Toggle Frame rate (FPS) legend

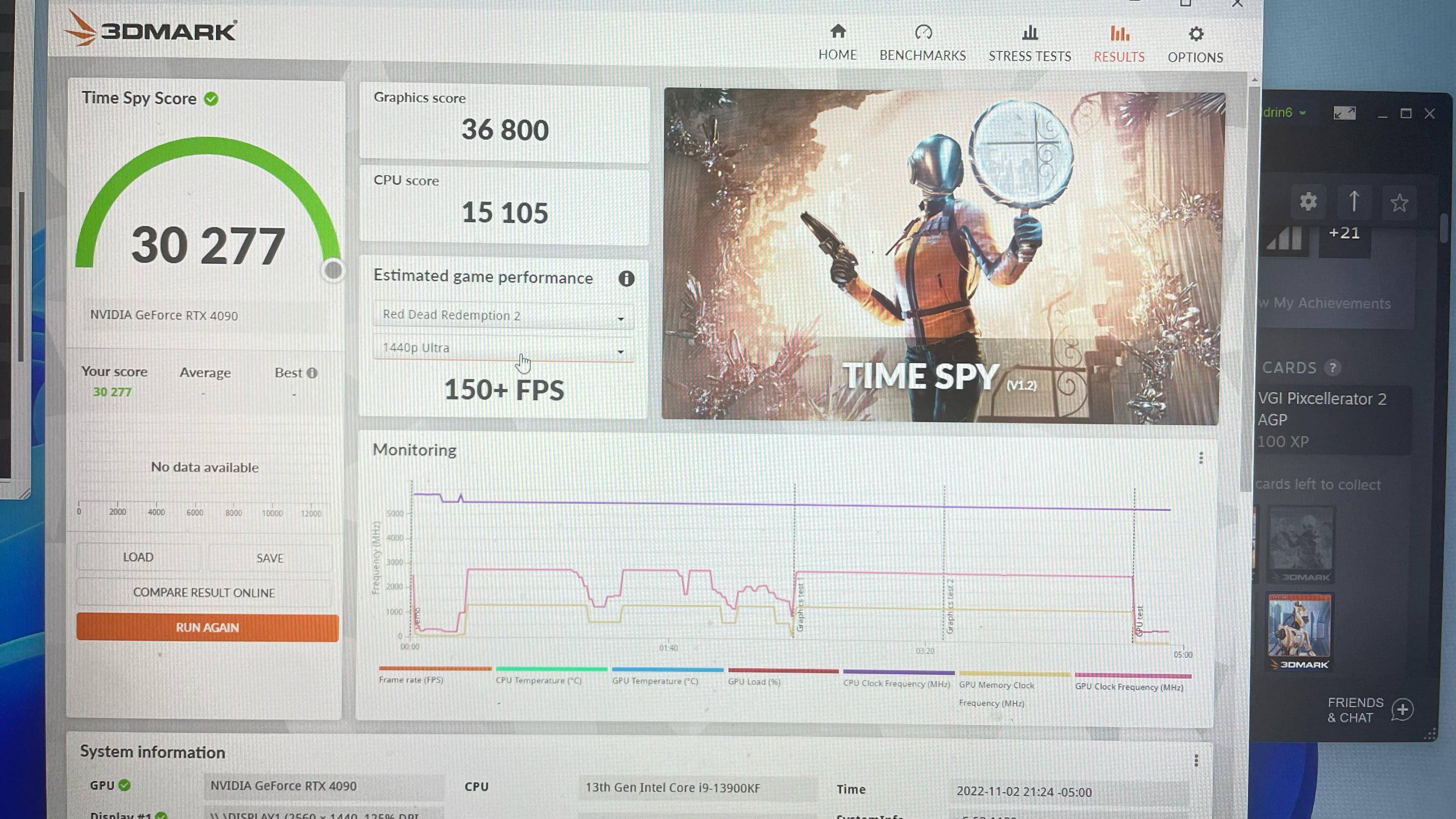click(411, 680)
